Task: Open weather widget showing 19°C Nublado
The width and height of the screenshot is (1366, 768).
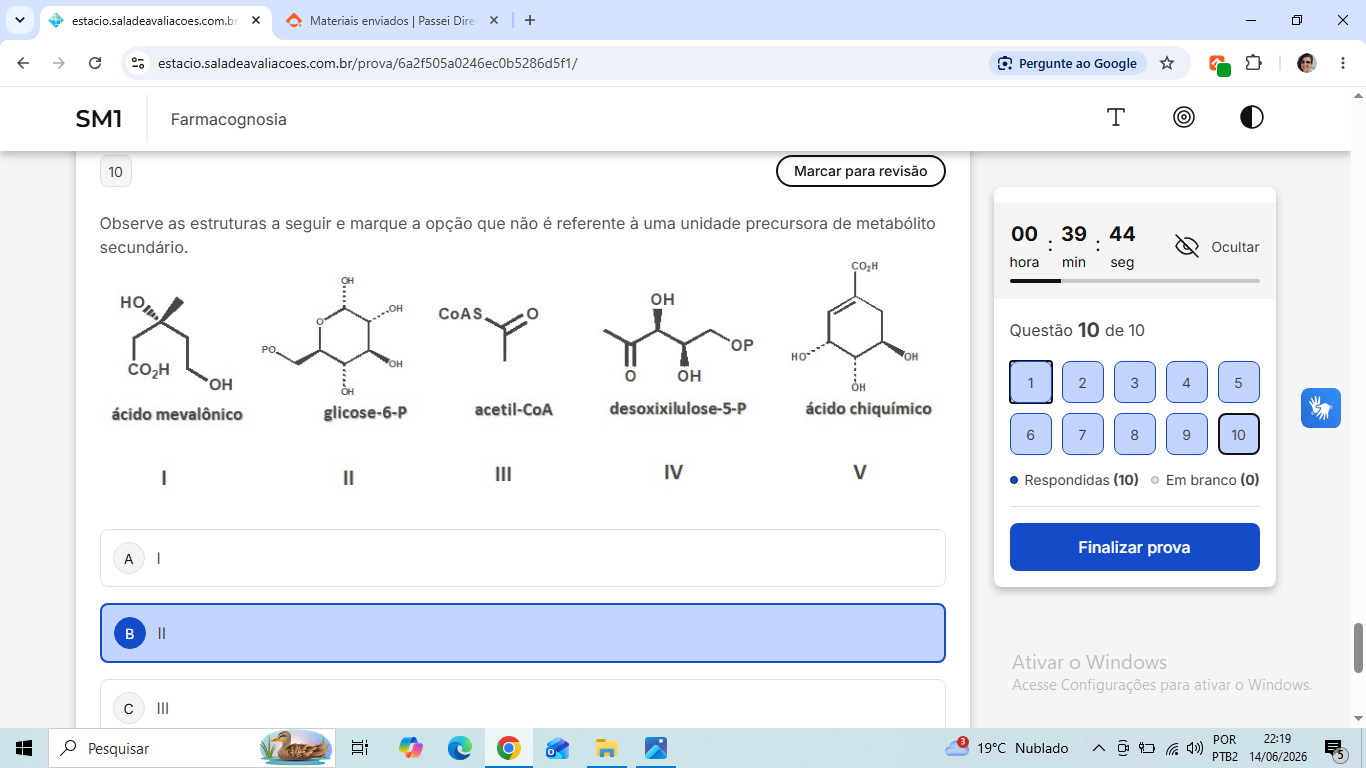Action: coord(1007,748)
